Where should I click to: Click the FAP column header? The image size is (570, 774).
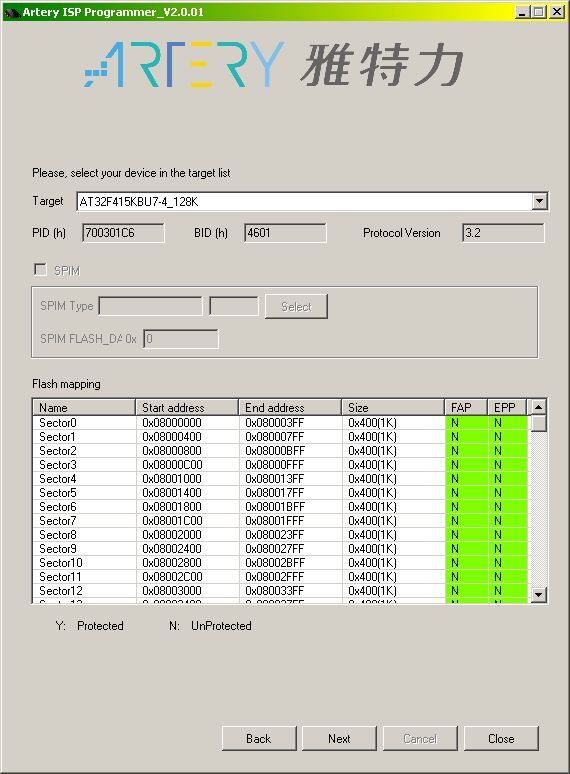[x=466, y=407]
